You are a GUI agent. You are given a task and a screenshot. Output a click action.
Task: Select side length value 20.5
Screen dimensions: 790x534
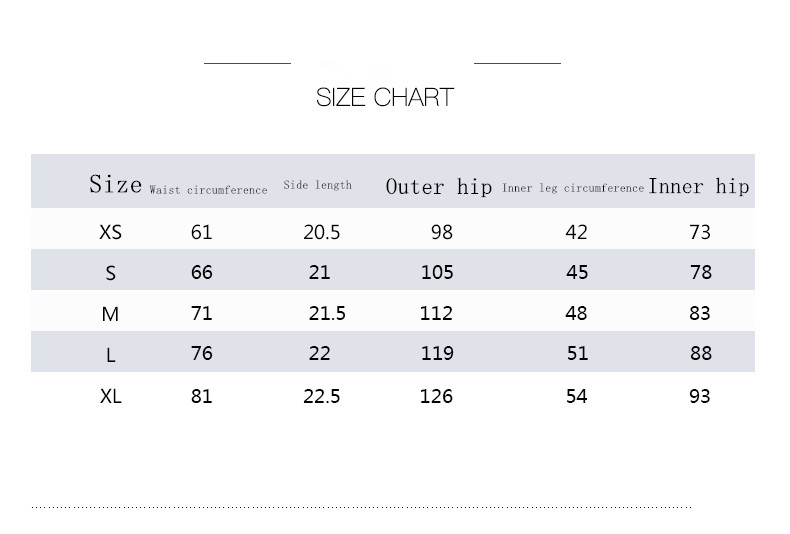(322, 232)
